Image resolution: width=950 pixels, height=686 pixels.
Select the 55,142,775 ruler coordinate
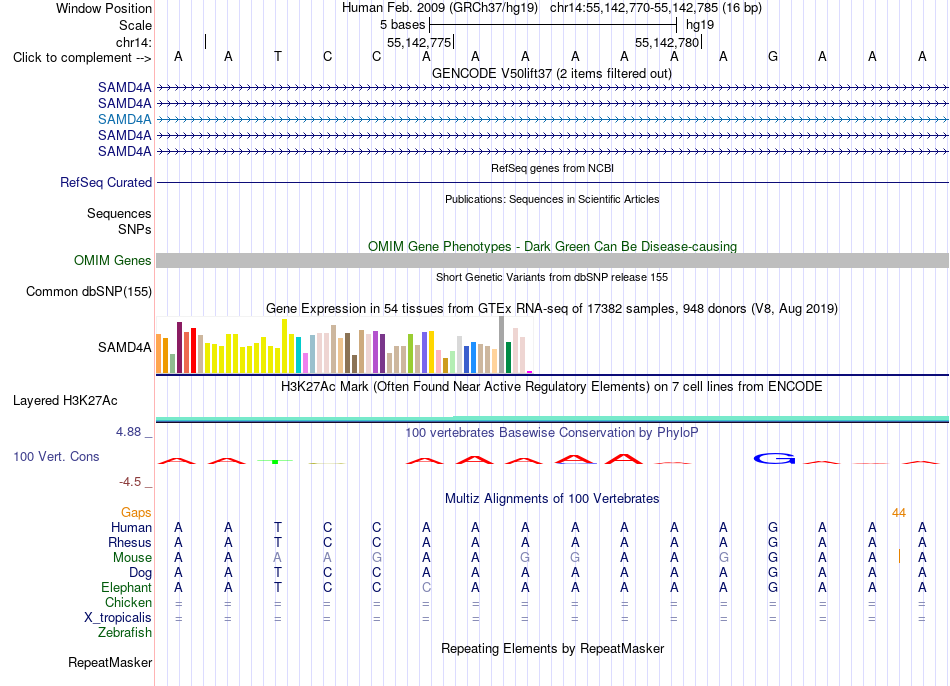click(419, 42)
